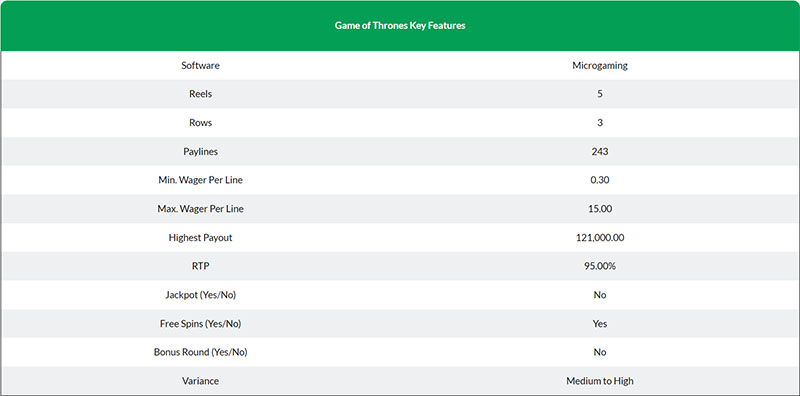Select Min. Wager Per Line label
This screenshot has width=800, height=396.
[x=201, y=181]
